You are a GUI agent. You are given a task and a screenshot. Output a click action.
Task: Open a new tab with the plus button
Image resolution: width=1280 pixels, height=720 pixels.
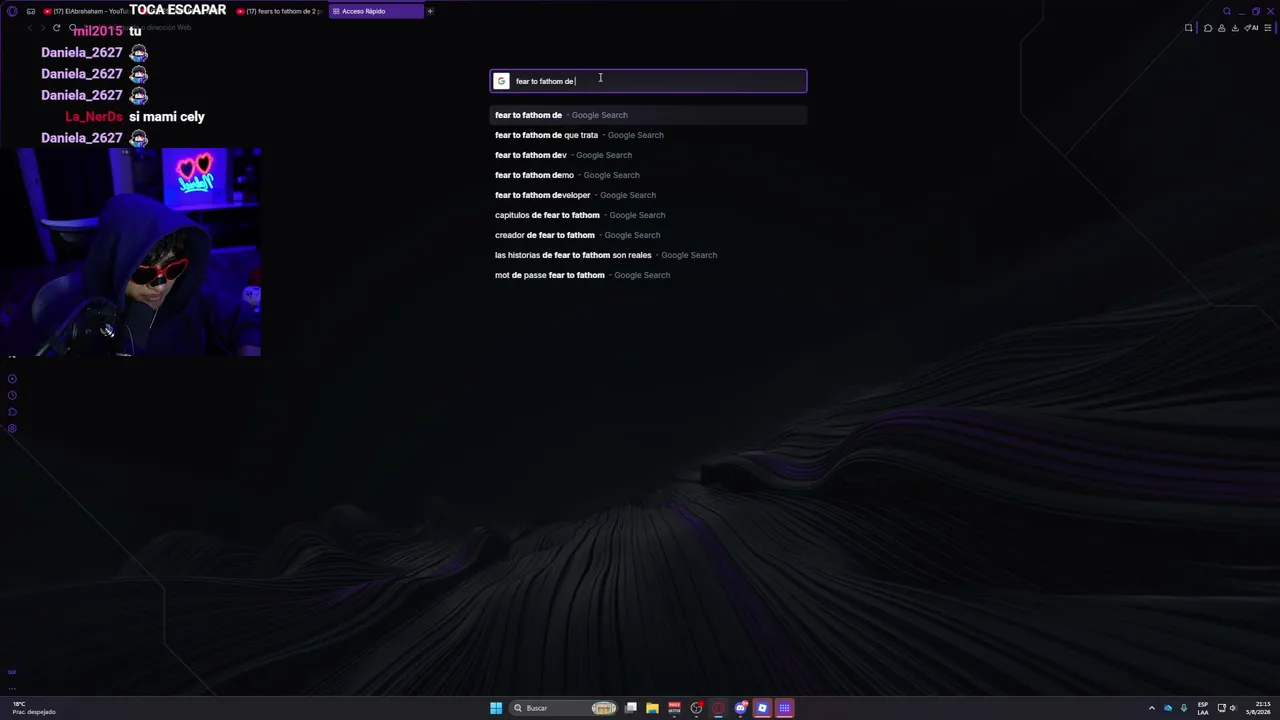(430, 11)
